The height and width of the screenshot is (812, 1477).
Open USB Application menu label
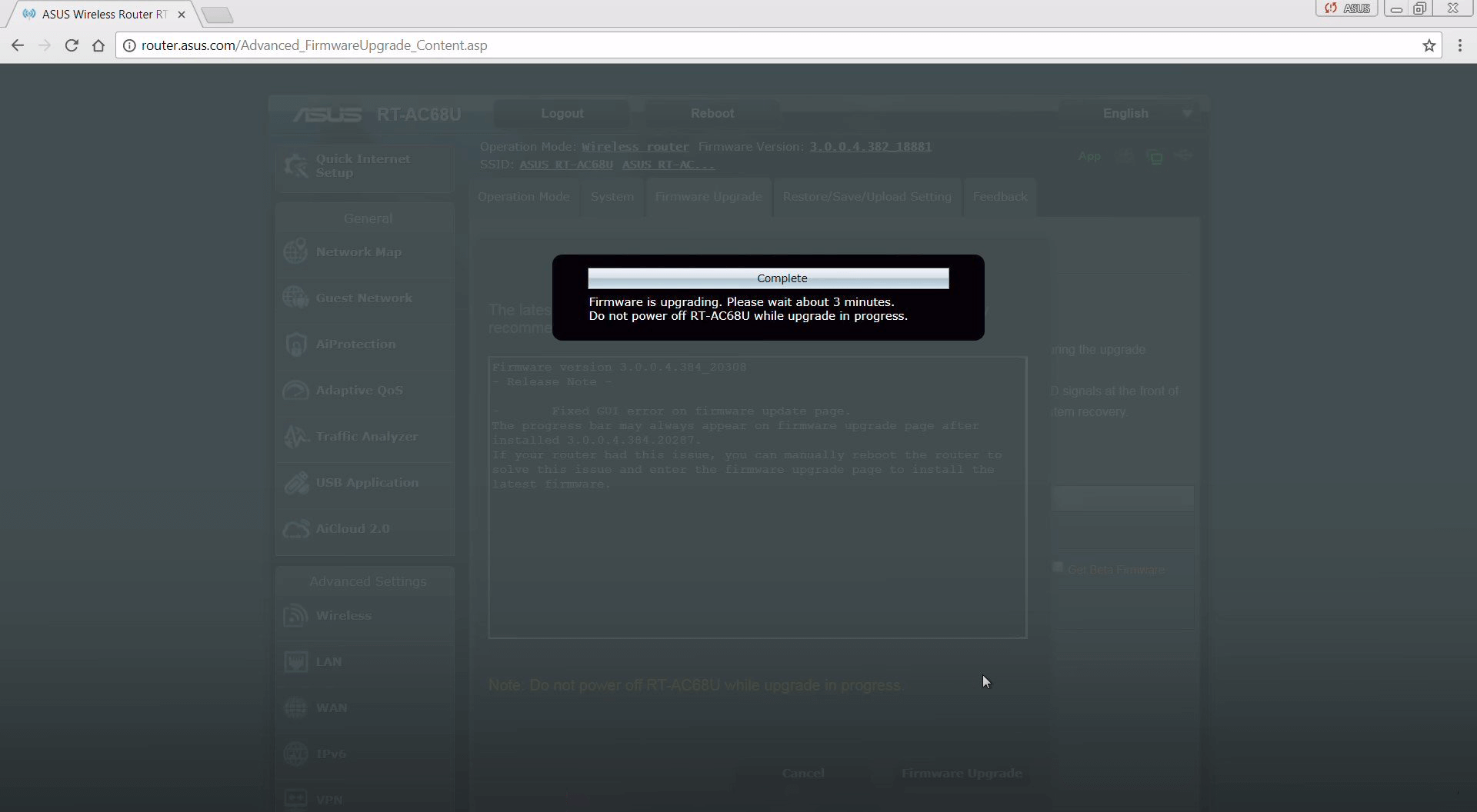(367, 483)
